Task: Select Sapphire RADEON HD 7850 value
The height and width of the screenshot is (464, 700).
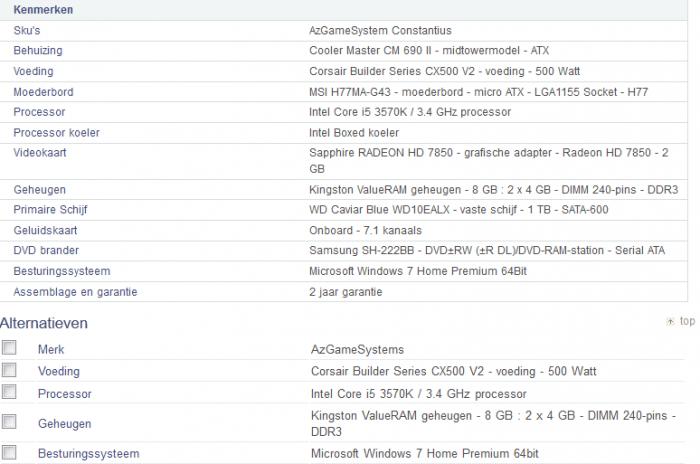Action: coord(489,161)
